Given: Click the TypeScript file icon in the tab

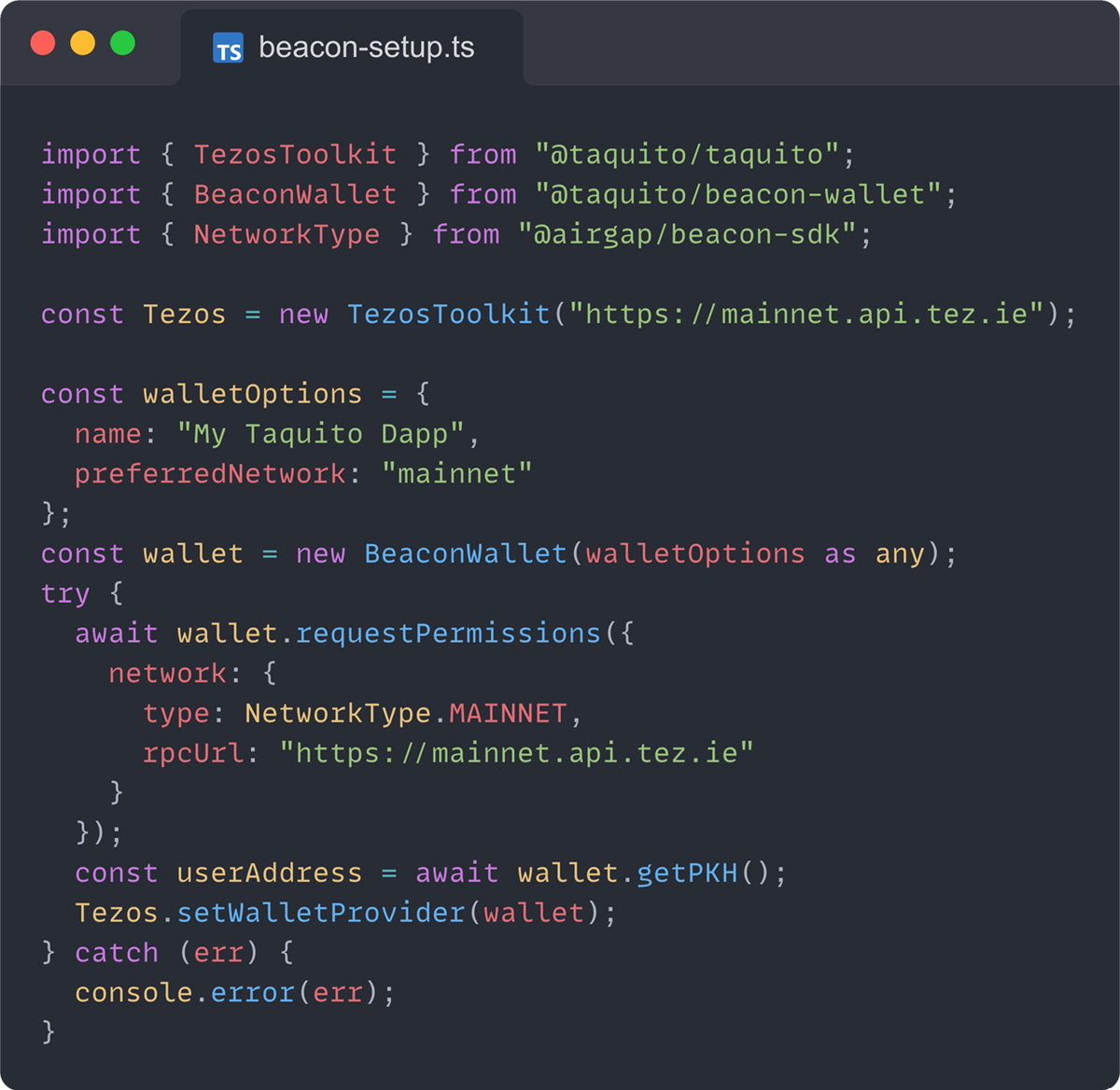Looking at the screenshot, I should 228,49.
